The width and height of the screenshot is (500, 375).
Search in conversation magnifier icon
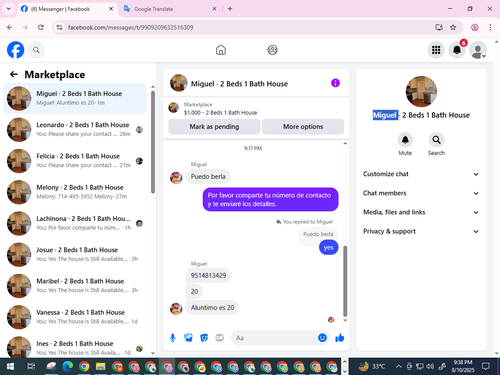436,140
